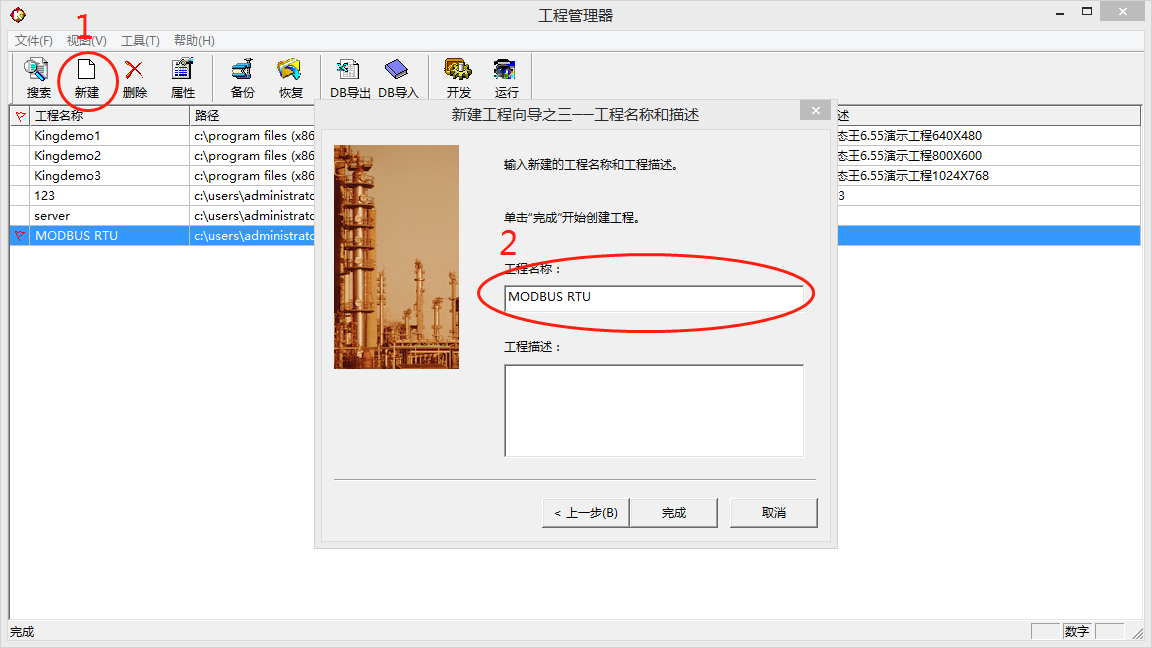The image size is (1152, 648).
Task: Launch 开发 (Develop) from the toolbar
Action: [458, 78]
